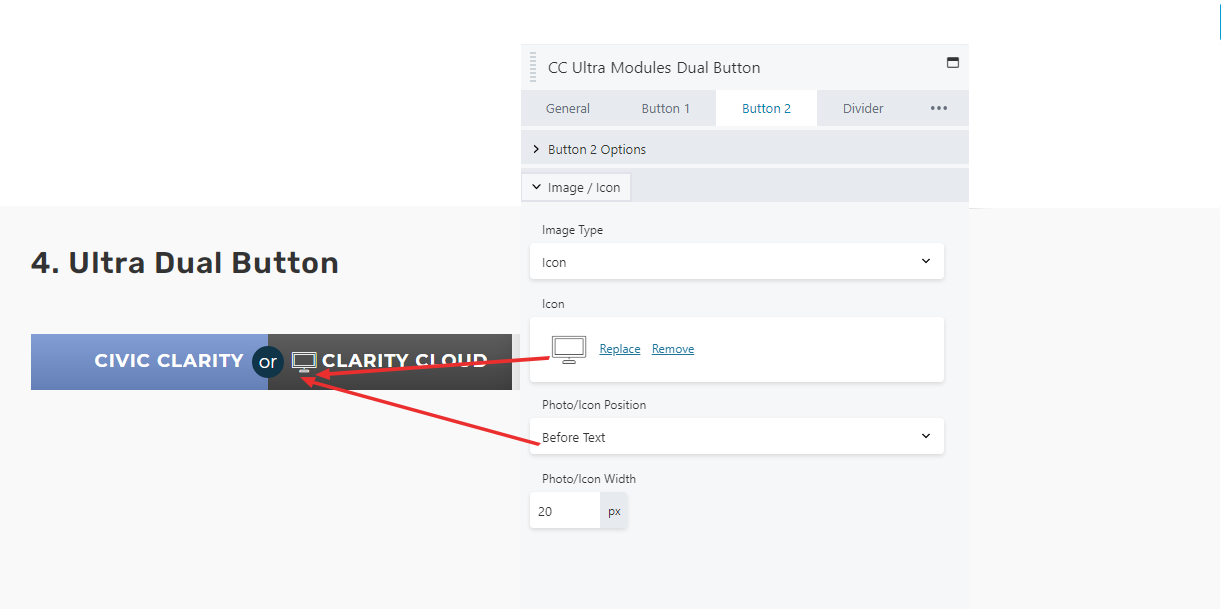Switch to the Button 1 tab
The image size is (1221, 609).
tap(665, 108)
